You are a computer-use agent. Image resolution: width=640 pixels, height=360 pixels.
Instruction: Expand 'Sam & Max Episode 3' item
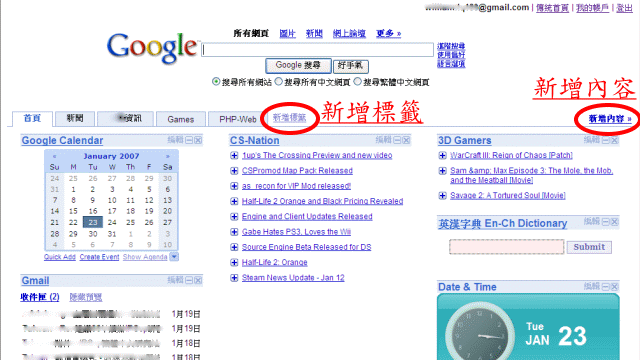coord(442,171)
